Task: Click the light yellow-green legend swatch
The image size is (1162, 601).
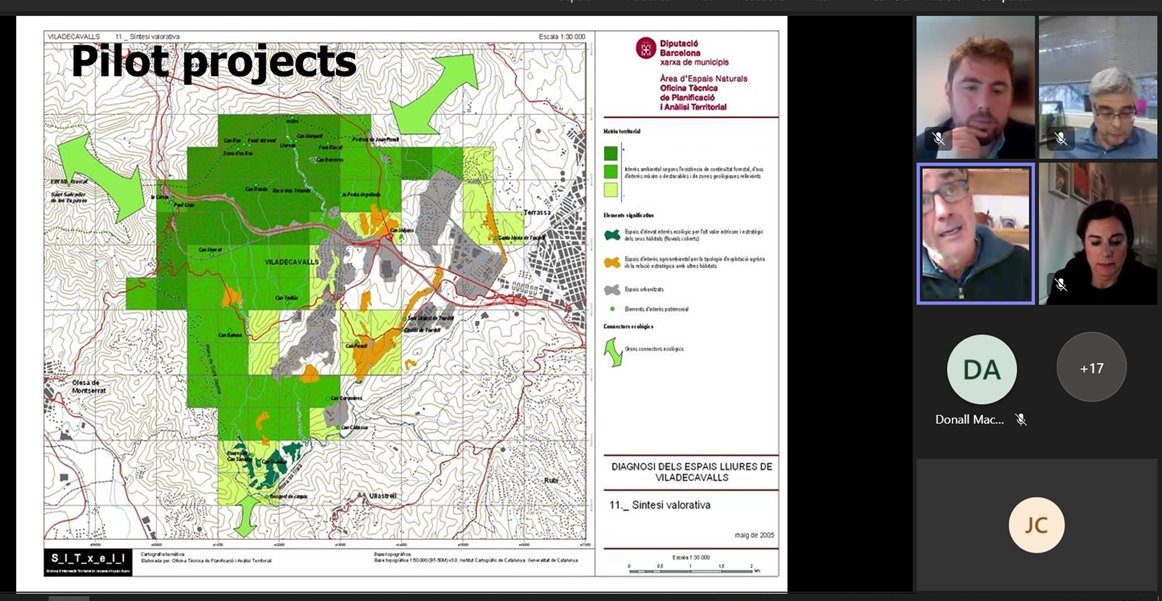Action: (611, 189)
